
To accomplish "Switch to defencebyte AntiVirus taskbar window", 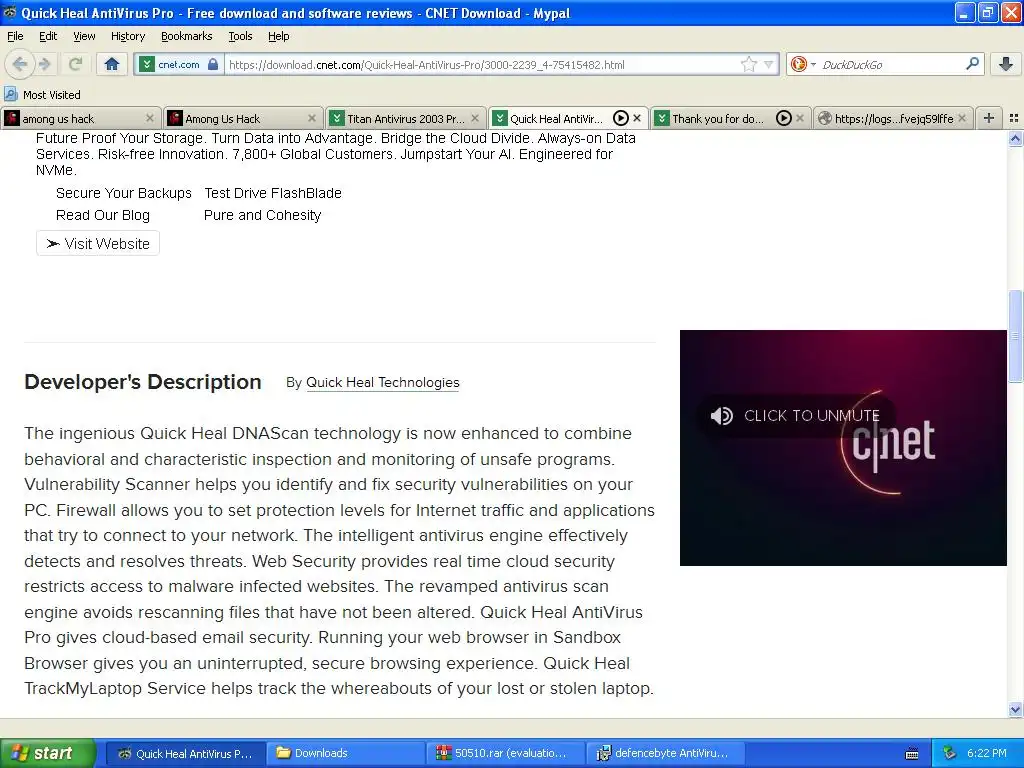I will 667,753.
